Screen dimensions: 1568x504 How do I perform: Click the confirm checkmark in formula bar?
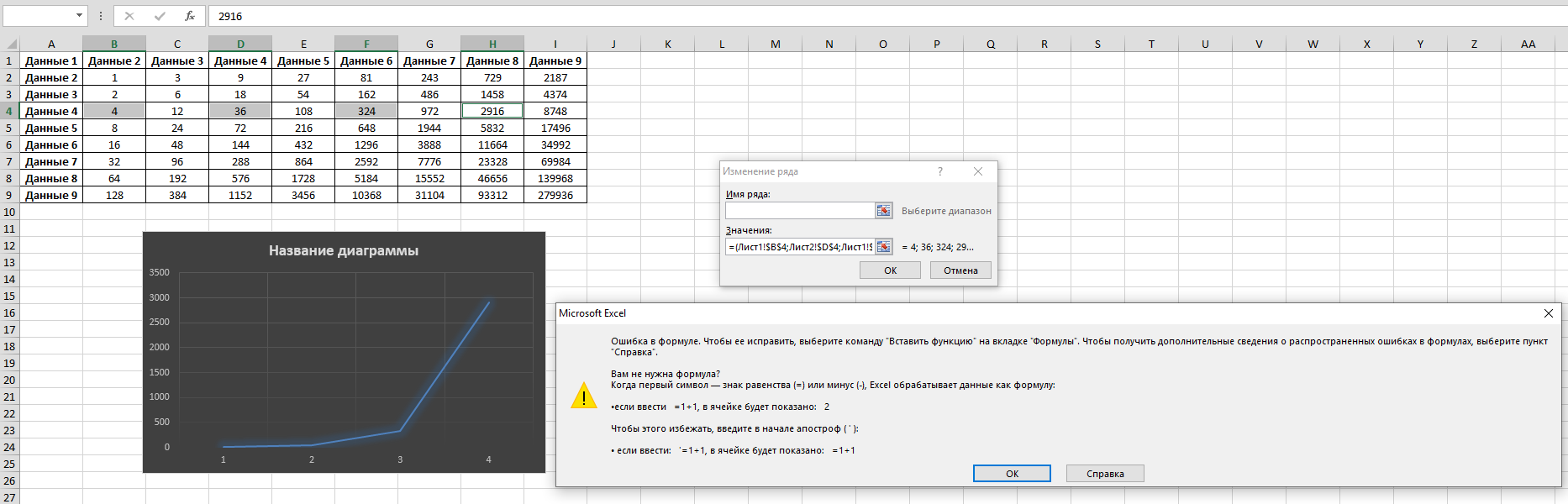point(160,16)
